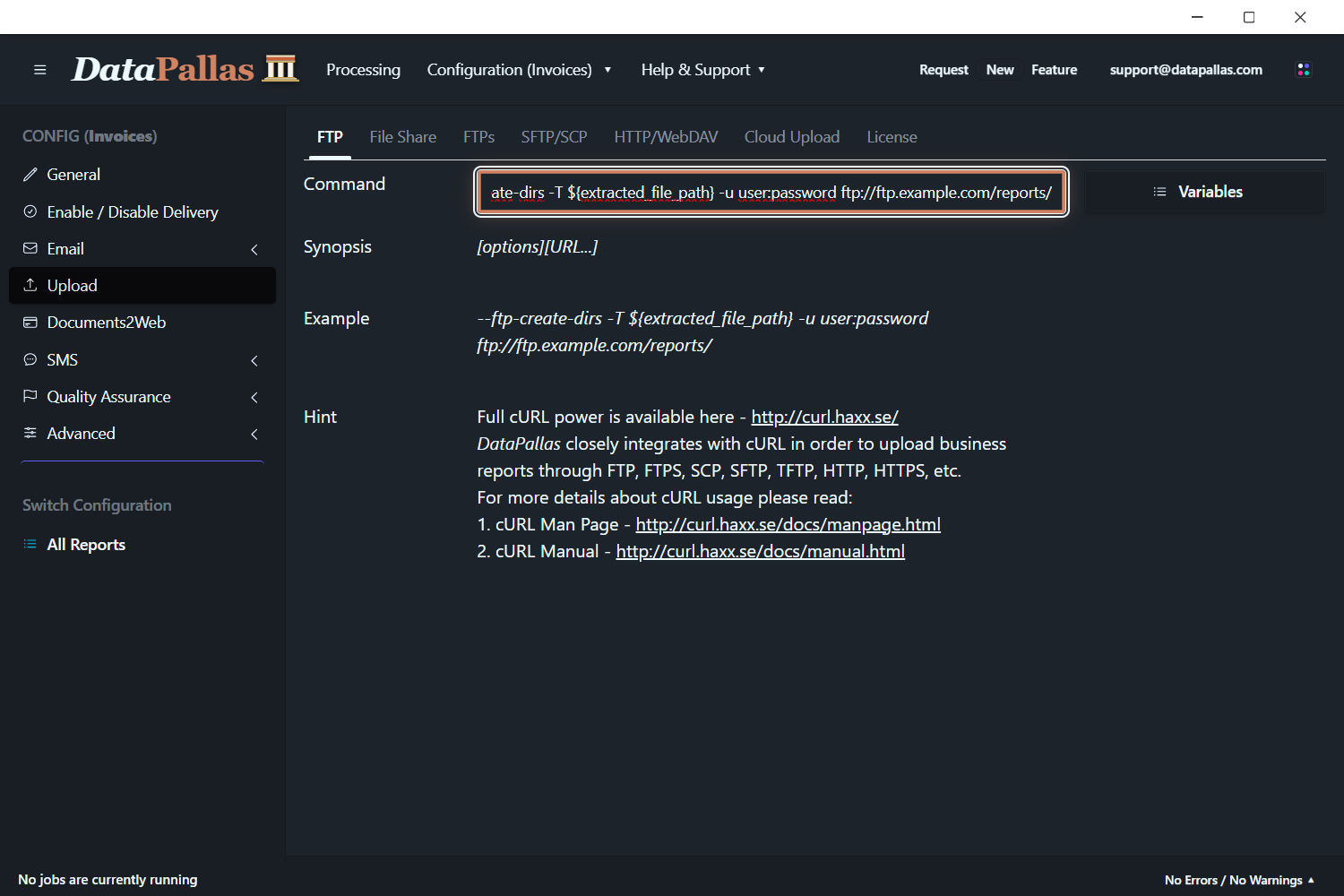Switch to the FTPs tab

[478, 137]
